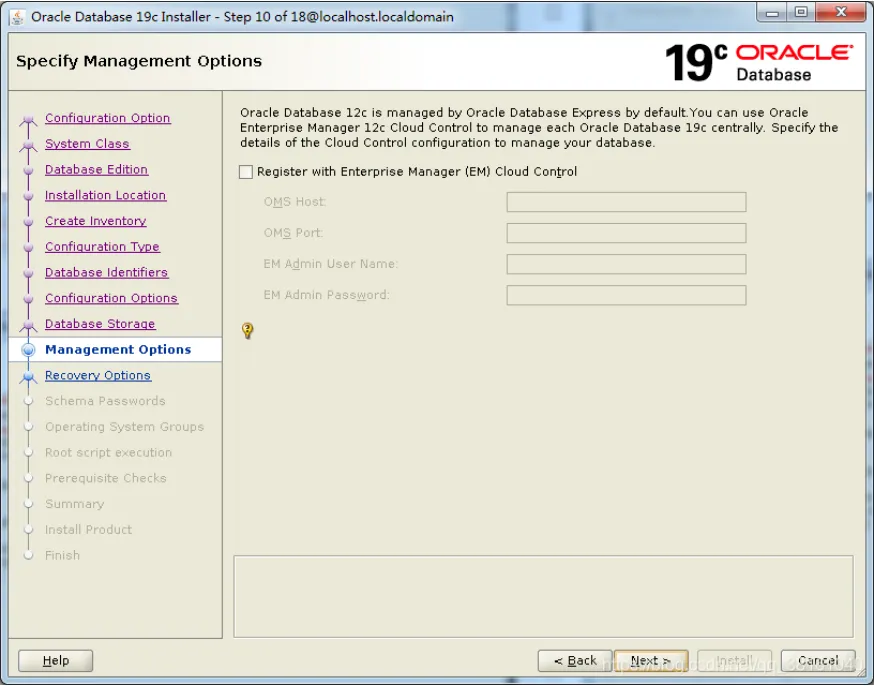Minimize the installer window
Viewport: 874px width, 686px height.
(x=772, y=13)
